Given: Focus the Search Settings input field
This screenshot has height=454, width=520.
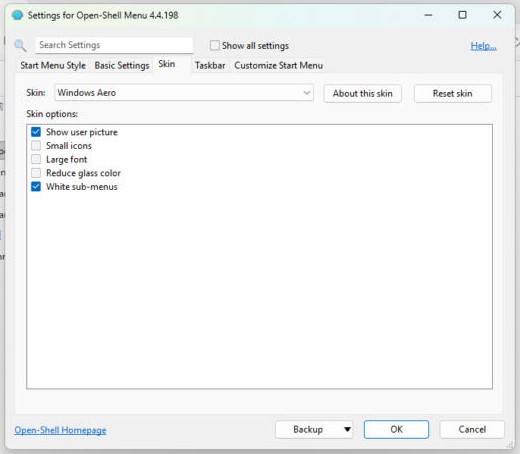Looking at the screenshot, I should pos(114,45).
